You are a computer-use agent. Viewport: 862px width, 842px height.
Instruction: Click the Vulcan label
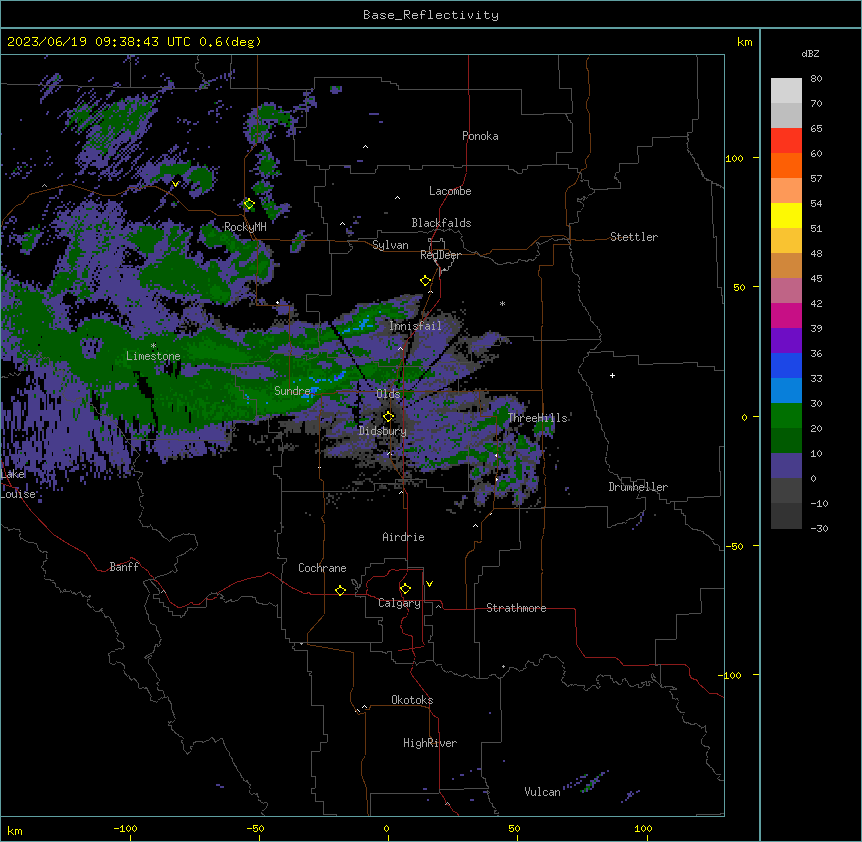click(543, 792)
